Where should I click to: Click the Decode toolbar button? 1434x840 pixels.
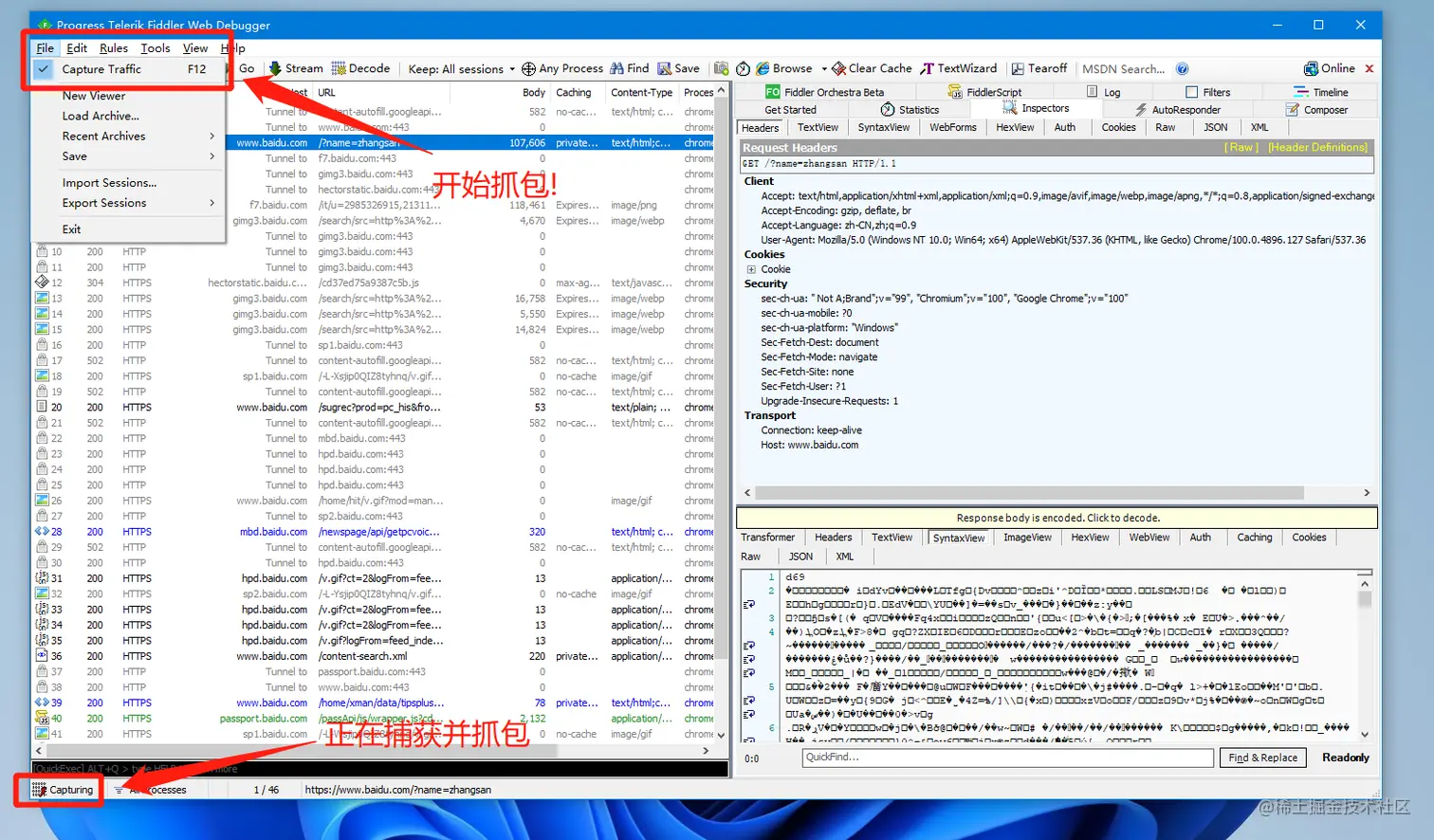(361, 68)
